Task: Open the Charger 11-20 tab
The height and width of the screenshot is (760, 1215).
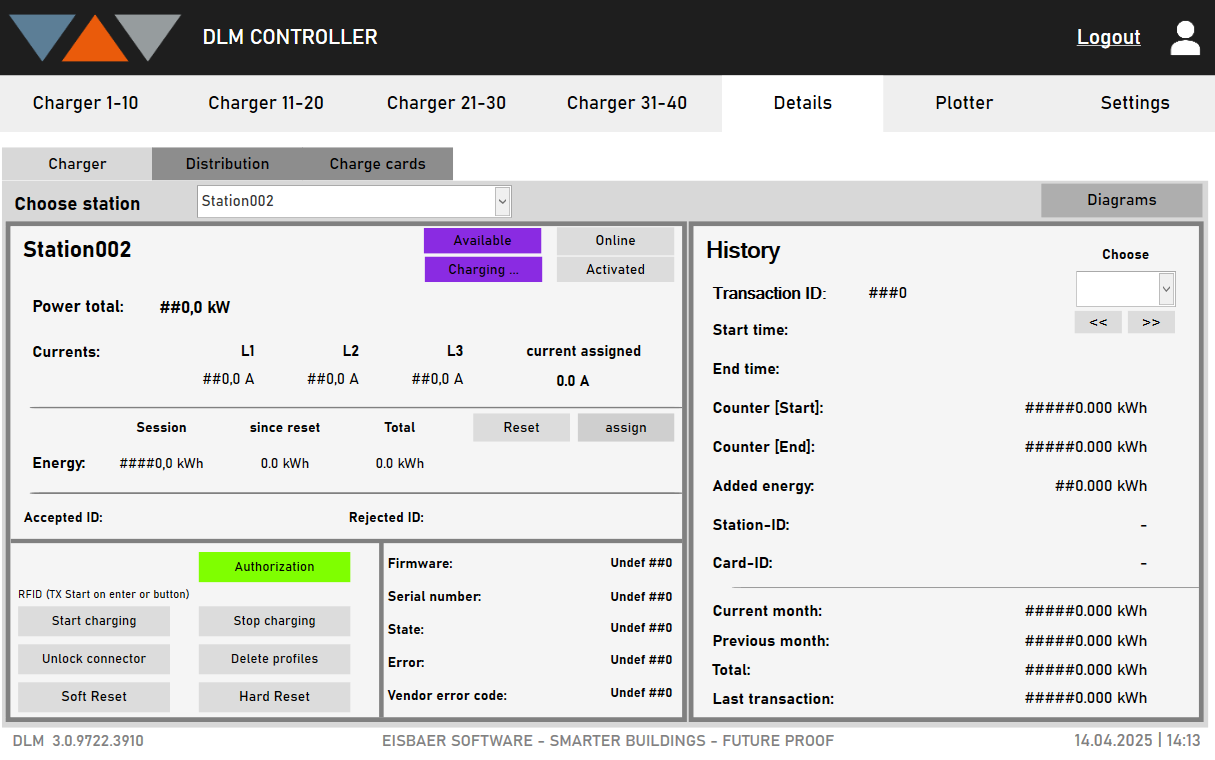Action: click(266, 103)
